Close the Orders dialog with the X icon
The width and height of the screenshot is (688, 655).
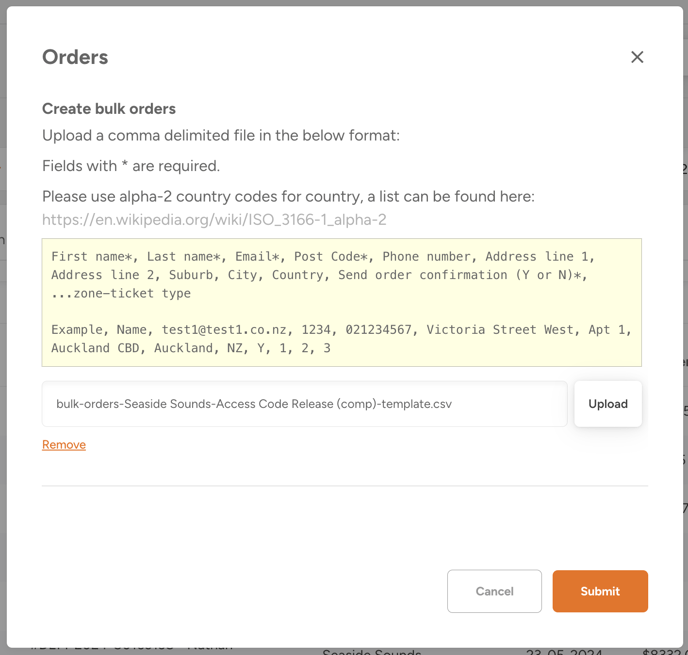pyautogui.click(x=637, y=57)
